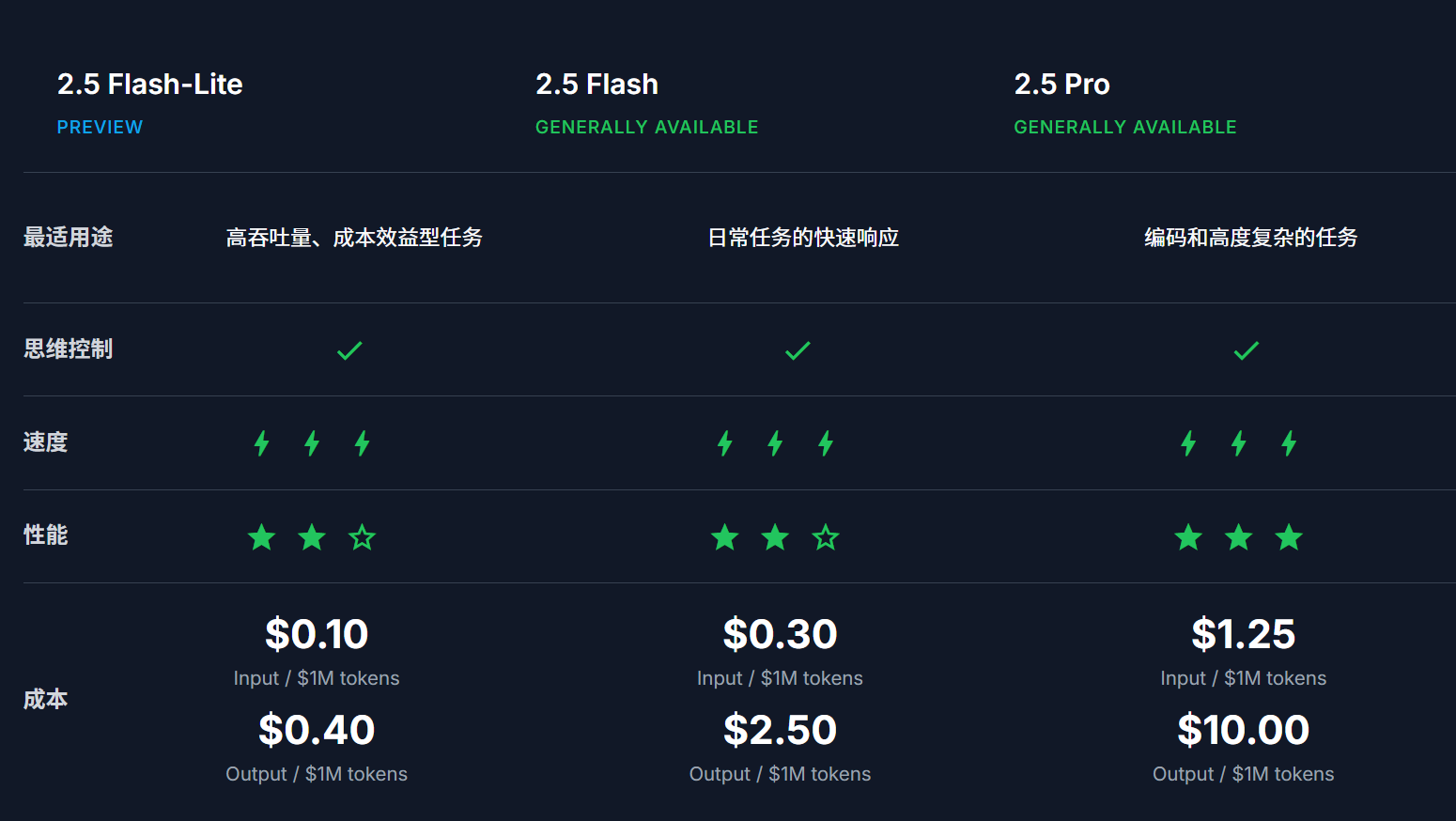Click the blue PREVIEW status label
Screen dimensions: 1456x821
(x=100, y=127)
